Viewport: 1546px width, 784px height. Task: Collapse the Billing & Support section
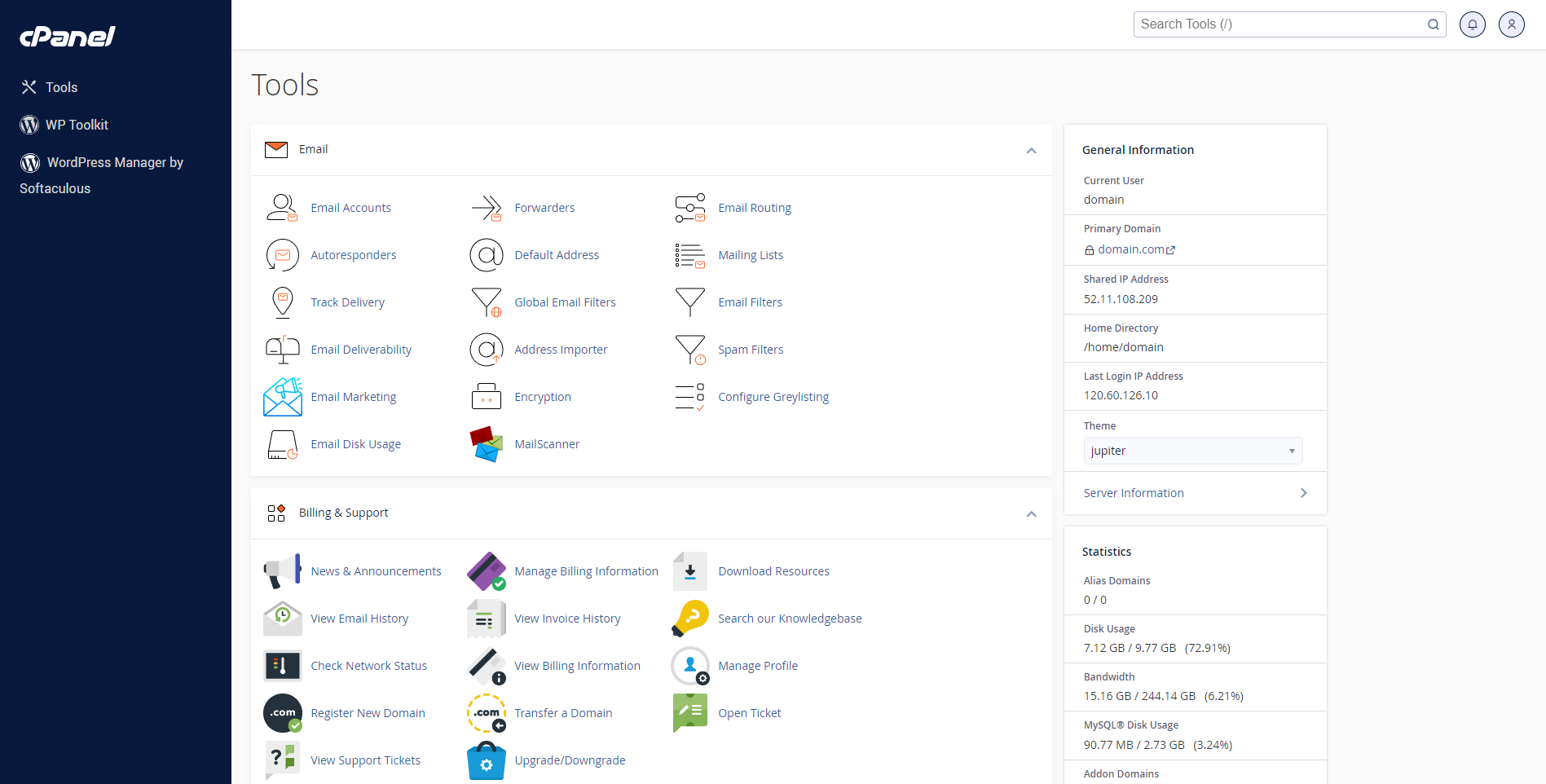click(1031, 514)
